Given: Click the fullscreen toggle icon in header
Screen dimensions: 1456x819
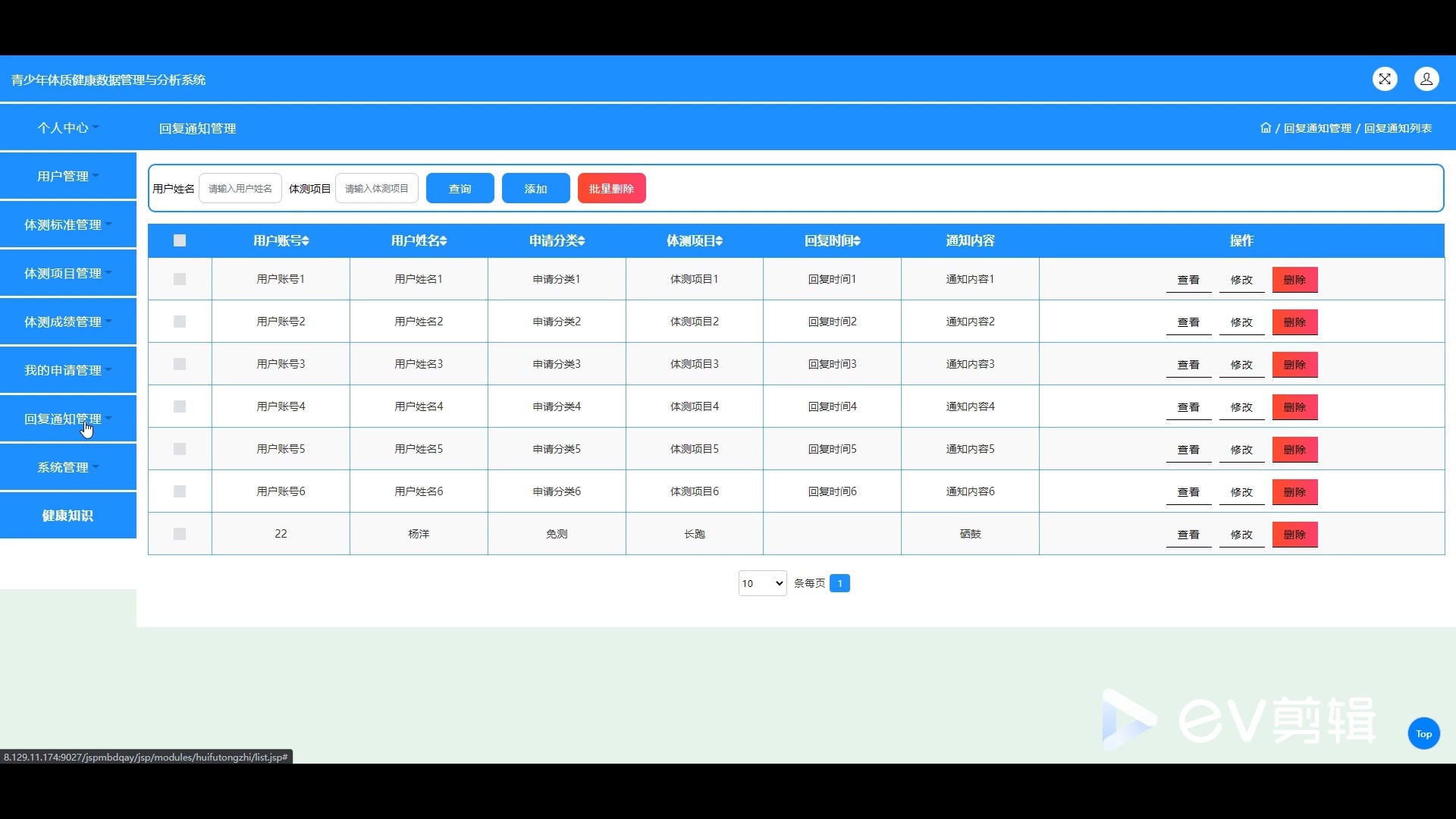Looking at the screenshot, I should click(x=1385, y=79).
